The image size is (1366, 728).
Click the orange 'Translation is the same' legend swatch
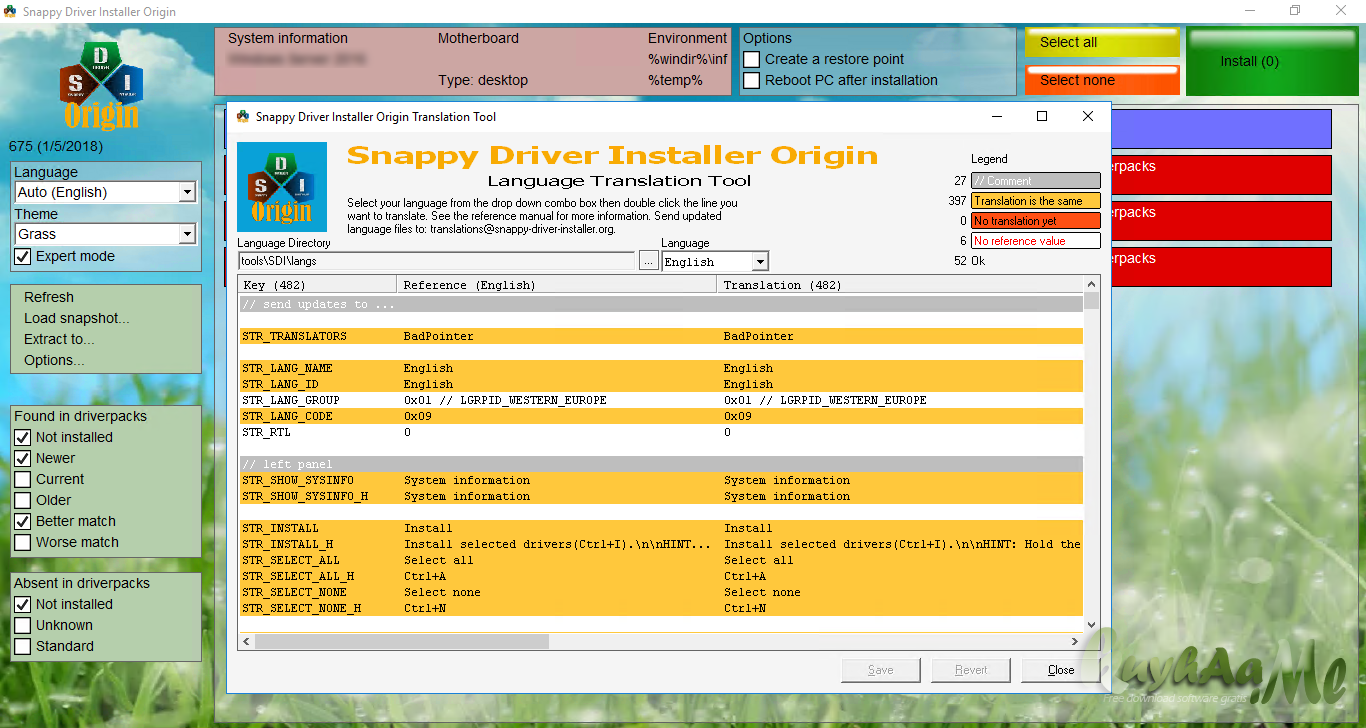[x=1035, y=201]
